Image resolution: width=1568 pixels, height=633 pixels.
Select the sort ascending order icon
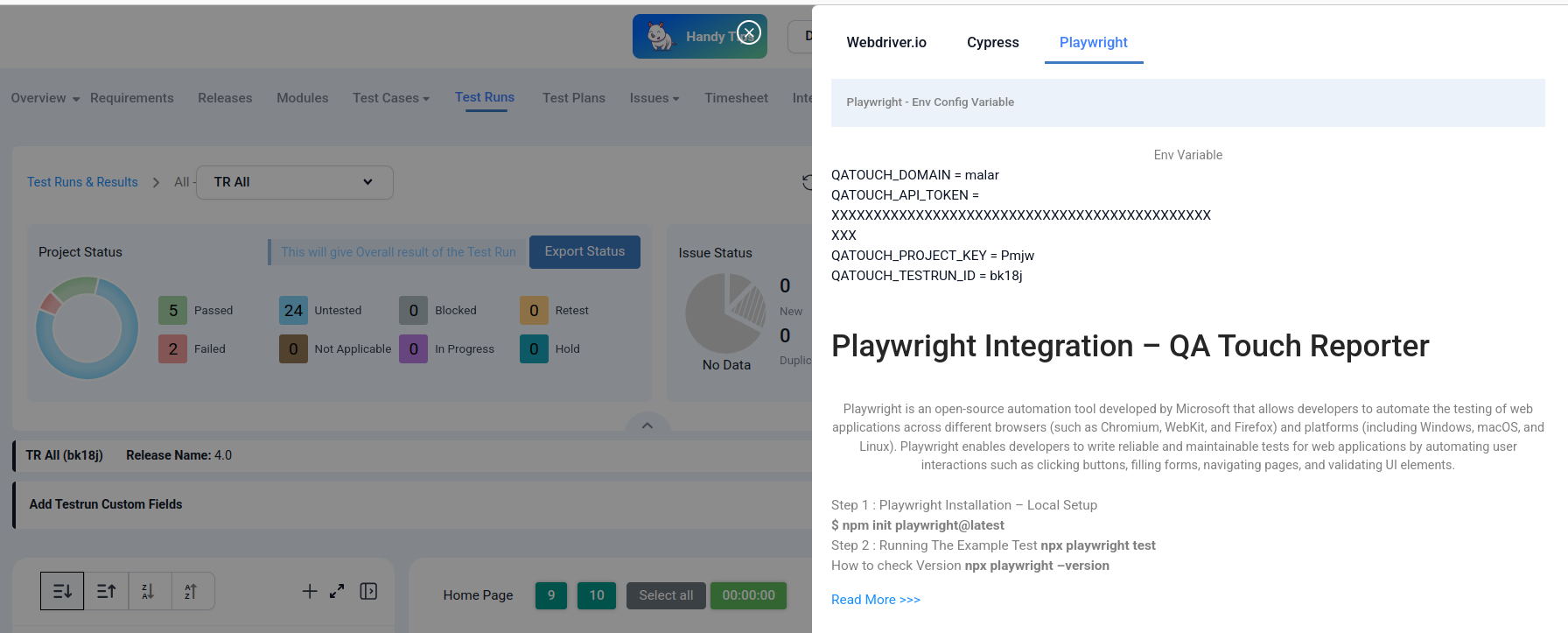[106, 591]
